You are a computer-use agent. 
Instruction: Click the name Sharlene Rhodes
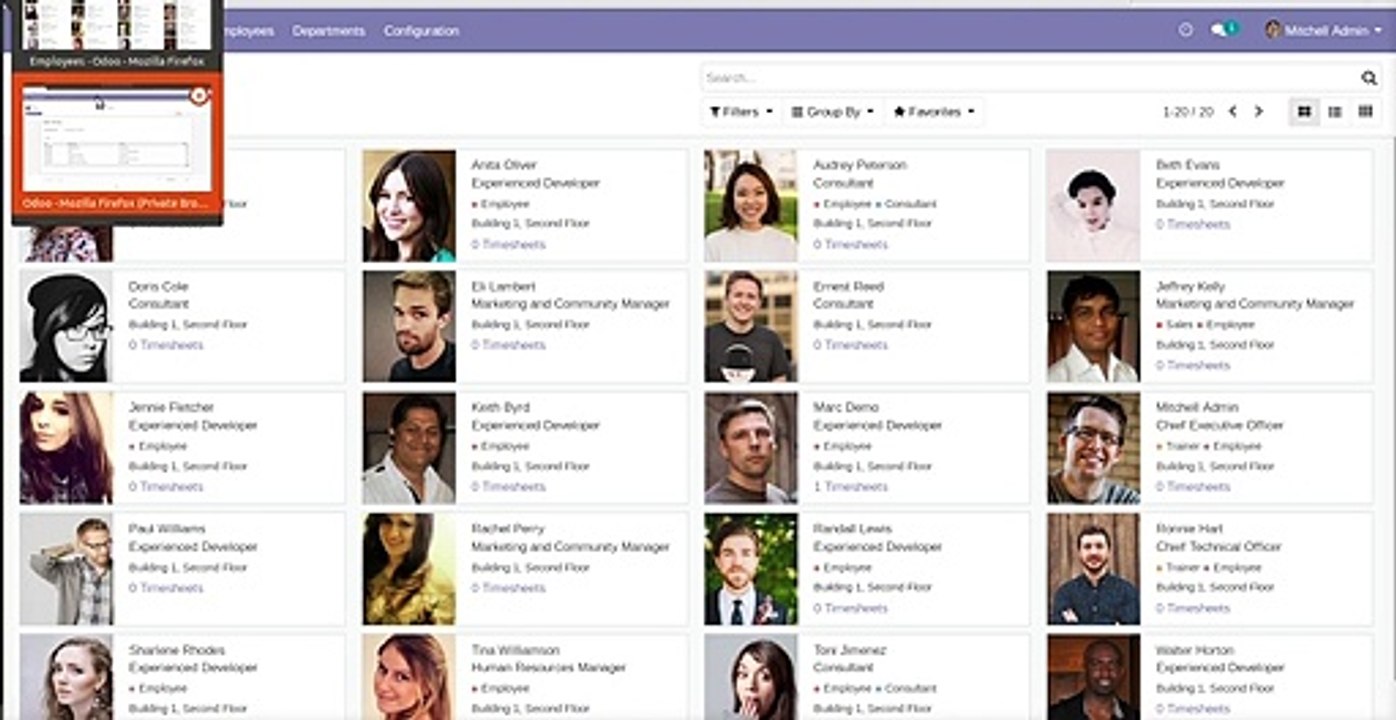click(x=176, y=650)
